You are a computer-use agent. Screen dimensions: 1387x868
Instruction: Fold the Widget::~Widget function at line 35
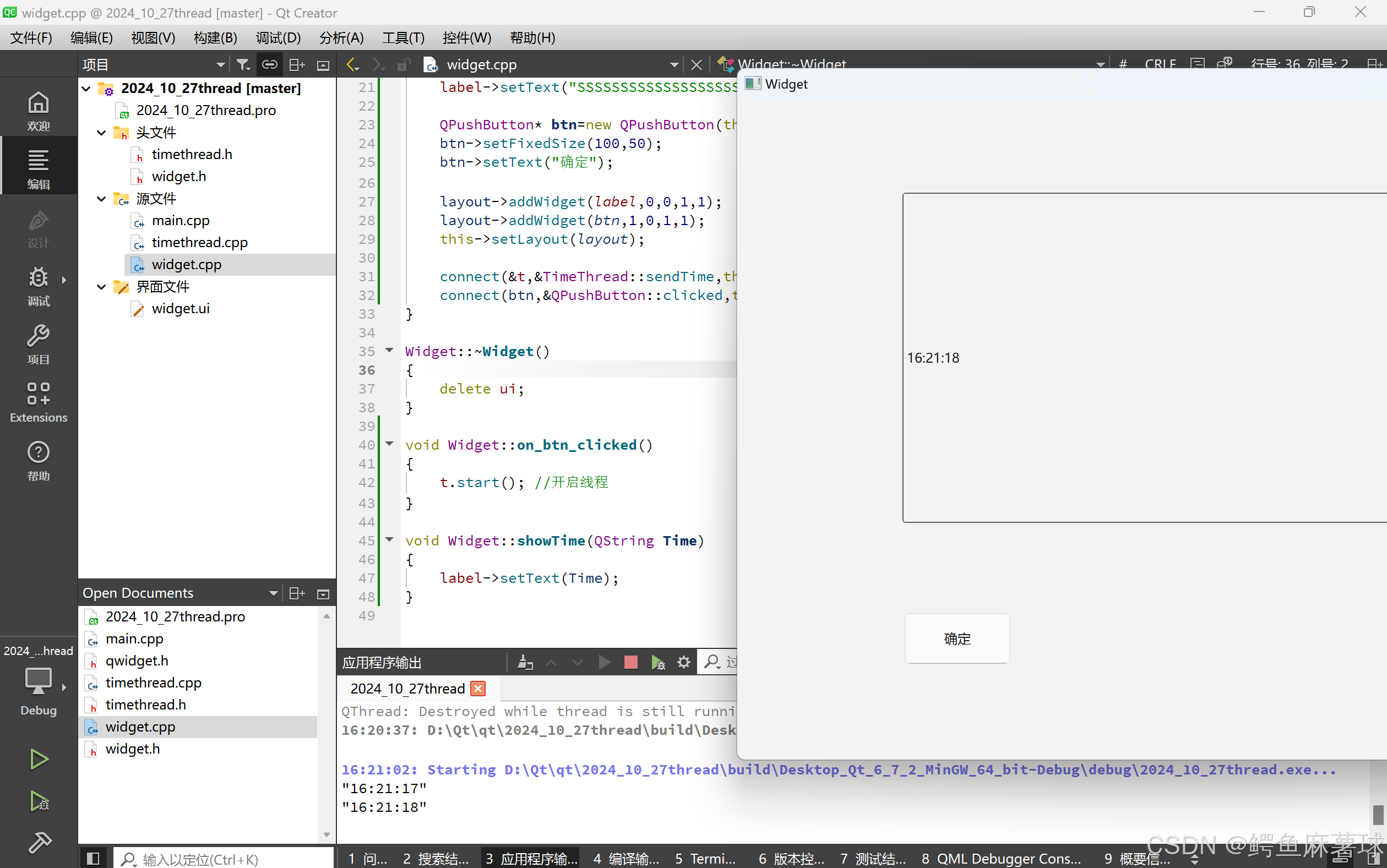tap(389, 350)
